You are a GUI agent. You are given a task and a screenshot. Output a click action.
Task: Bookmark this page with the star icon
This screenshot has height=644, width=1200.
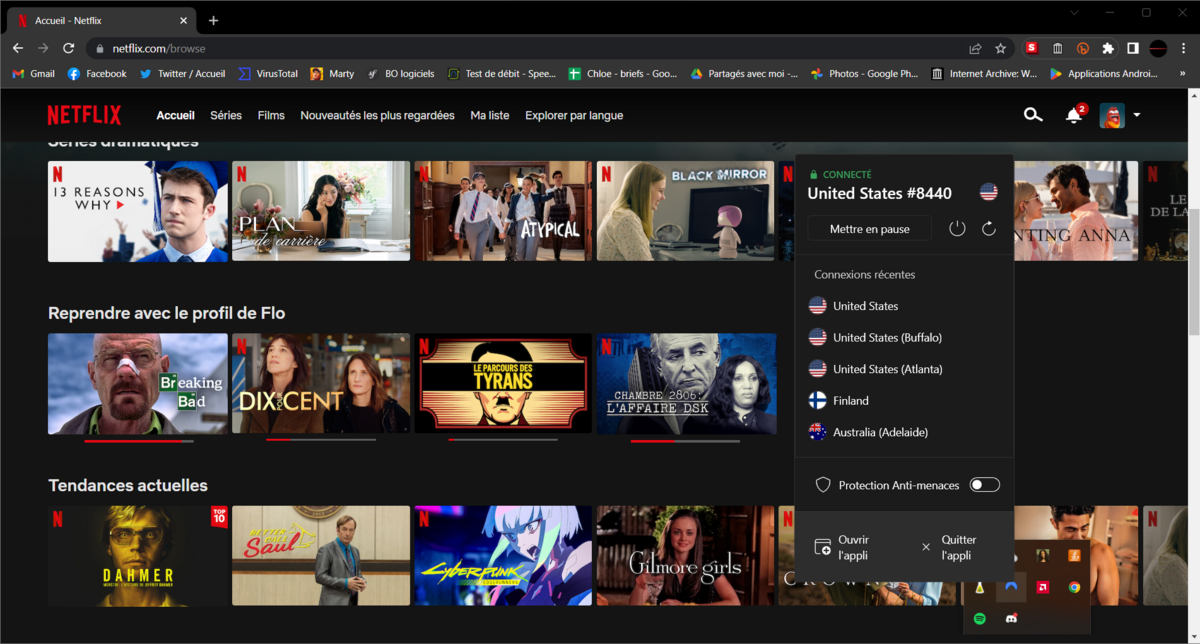point(1000,48)
